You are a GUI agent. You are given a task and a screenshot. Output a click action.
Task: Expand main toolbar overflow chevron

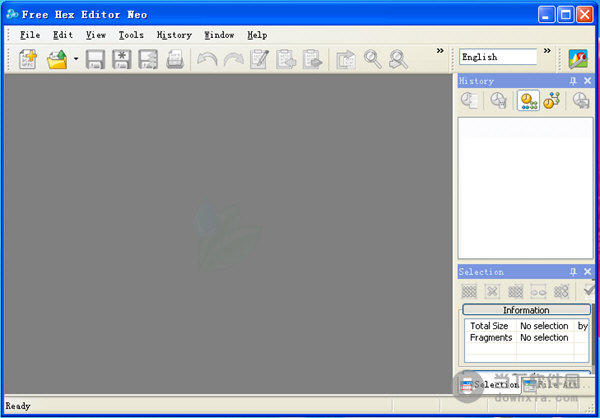coord(440,52)
